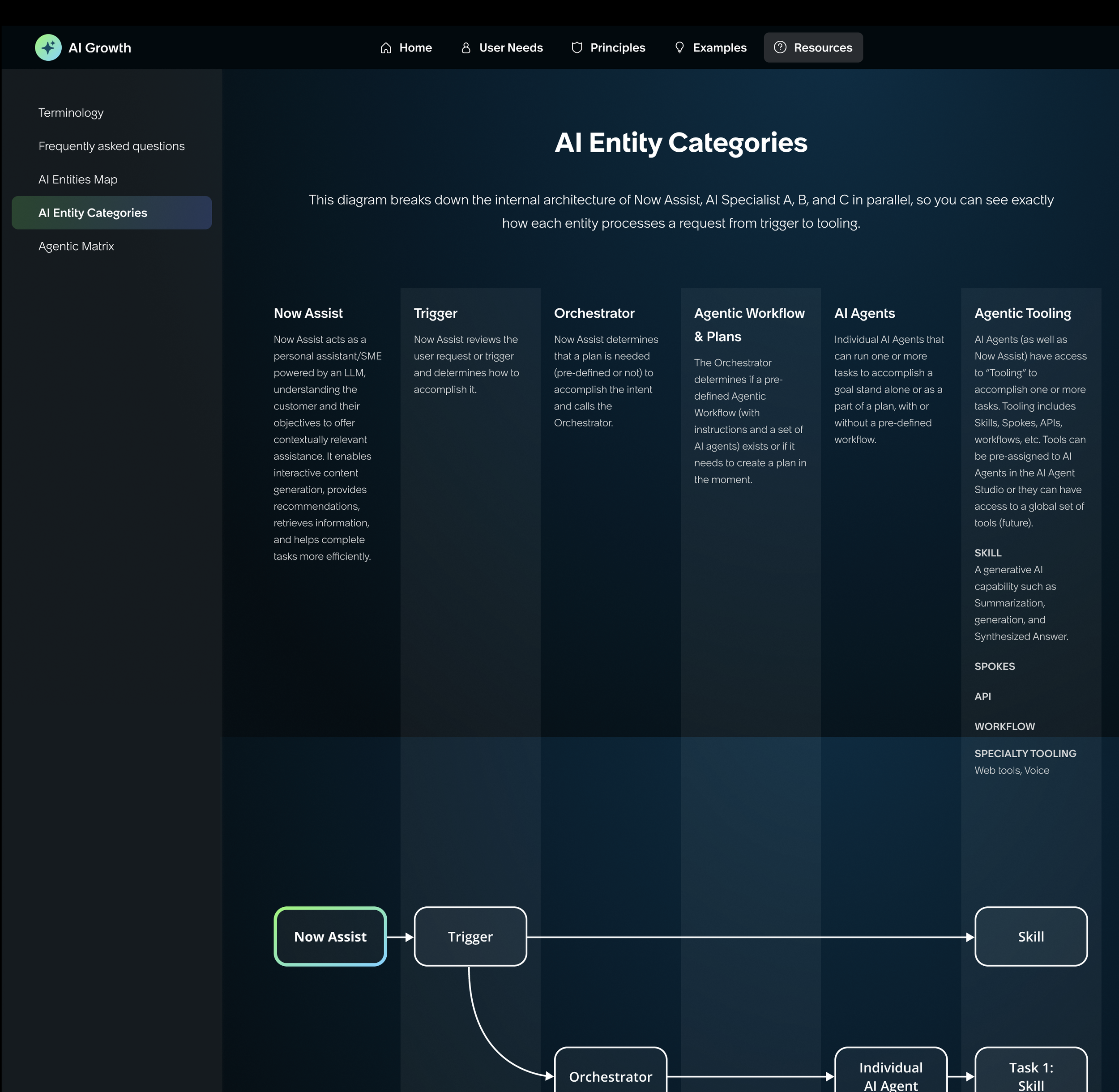Go to Frequently asked questions
1119x1092 pixels.
[x=111, y=146]
